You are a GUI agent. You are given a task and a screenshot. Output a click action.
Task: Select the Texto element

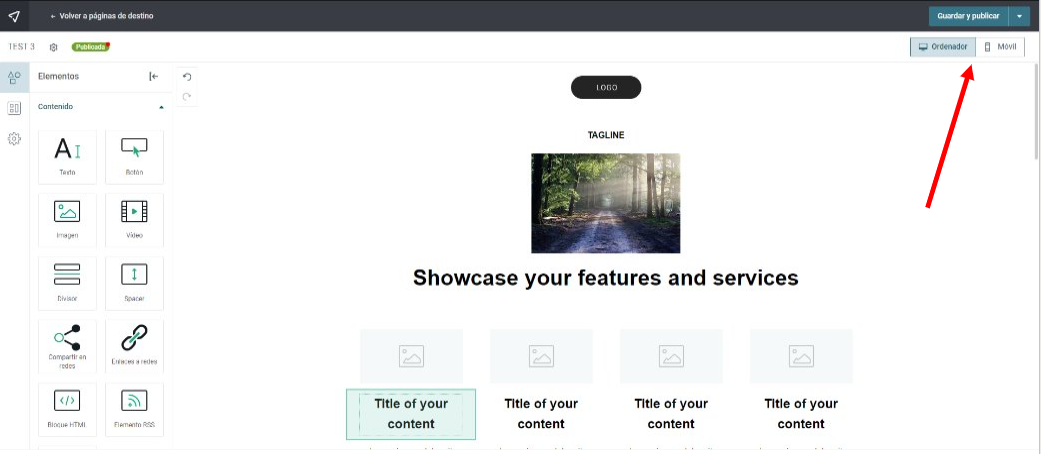click(x=68, y=157)
